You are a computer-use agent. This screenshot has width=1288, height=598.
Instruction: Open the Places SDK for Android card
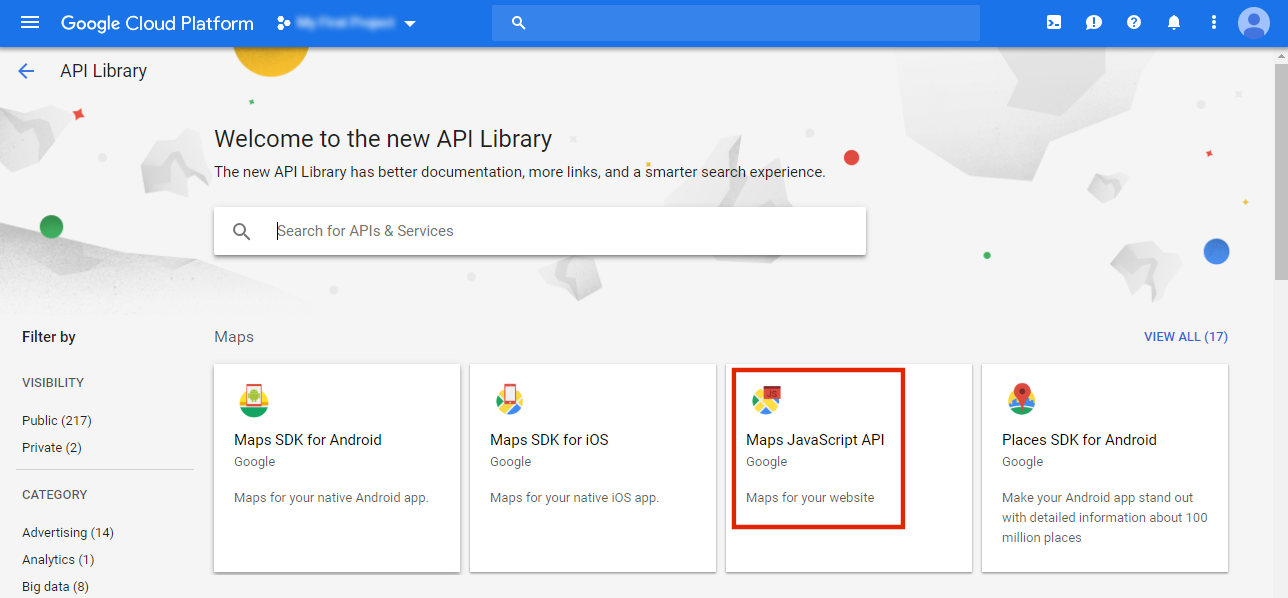click(x=1105, y=468)
